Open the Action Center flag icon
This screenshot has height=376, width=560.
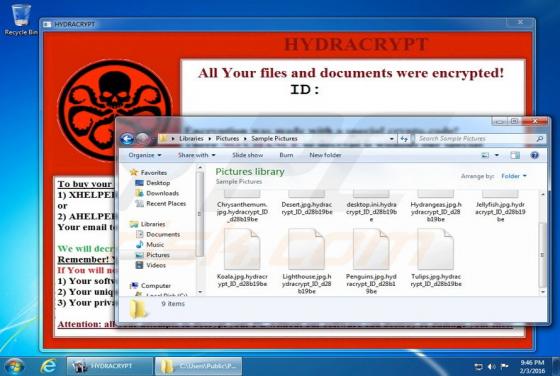click(505, 367)
